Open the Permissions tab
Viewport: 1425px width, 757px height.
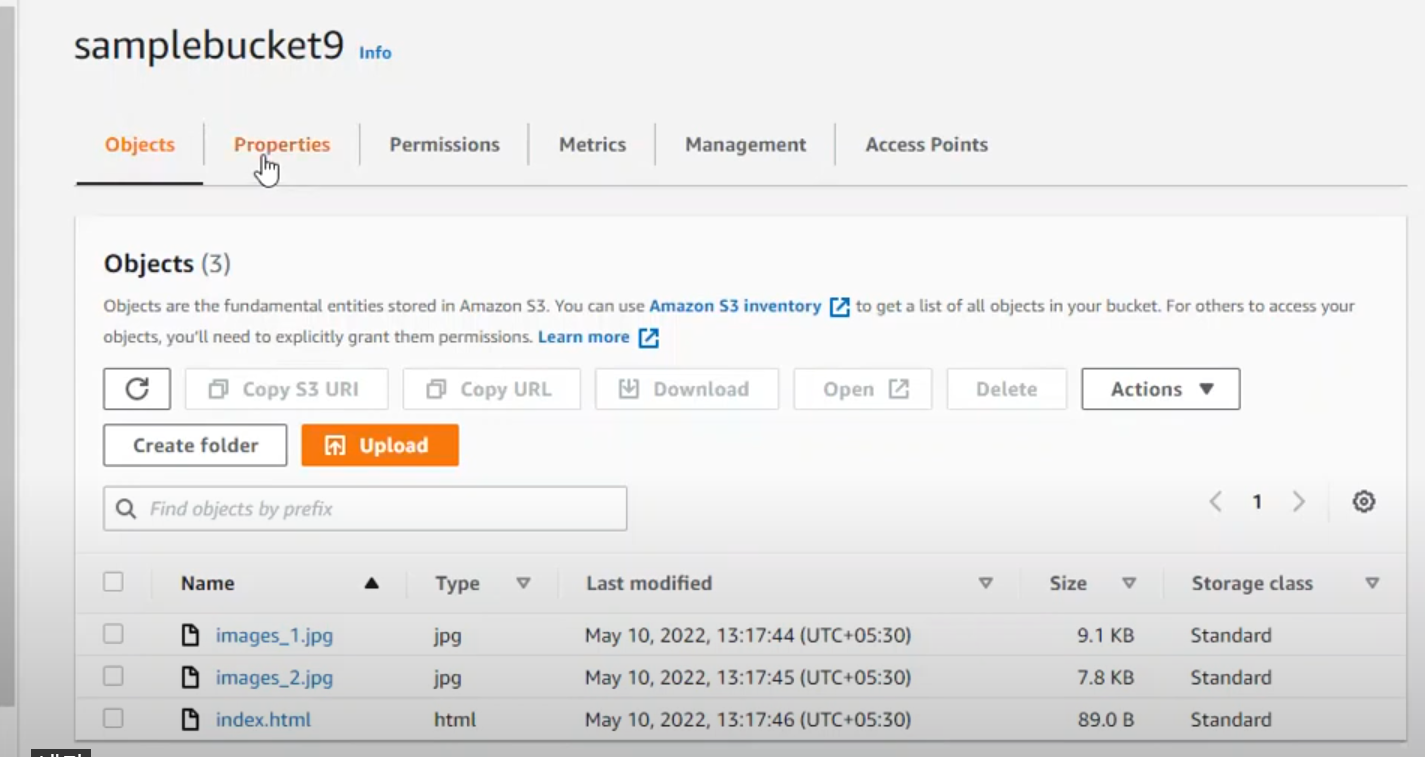point(444,145)
